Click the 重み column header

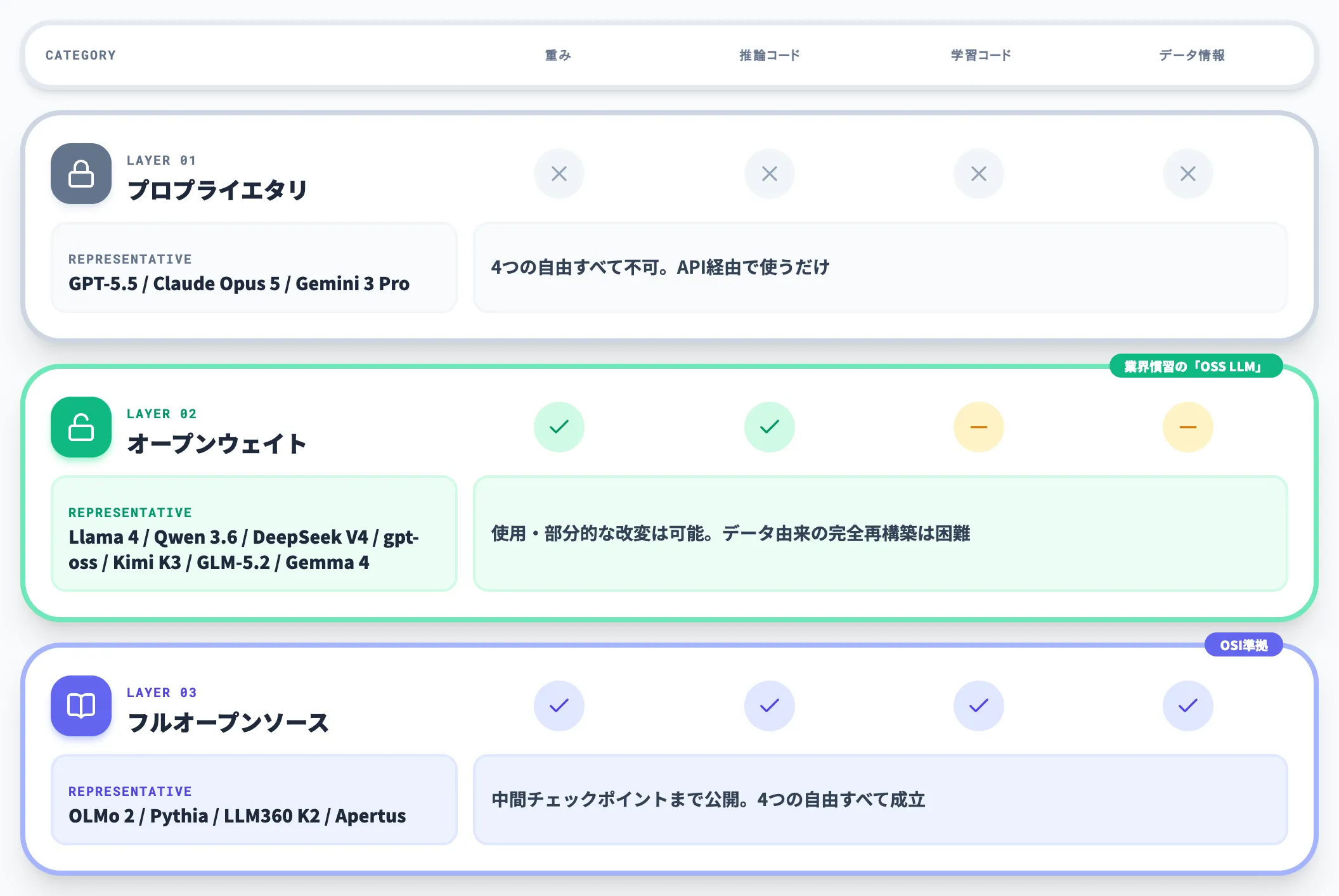(559, 55)
